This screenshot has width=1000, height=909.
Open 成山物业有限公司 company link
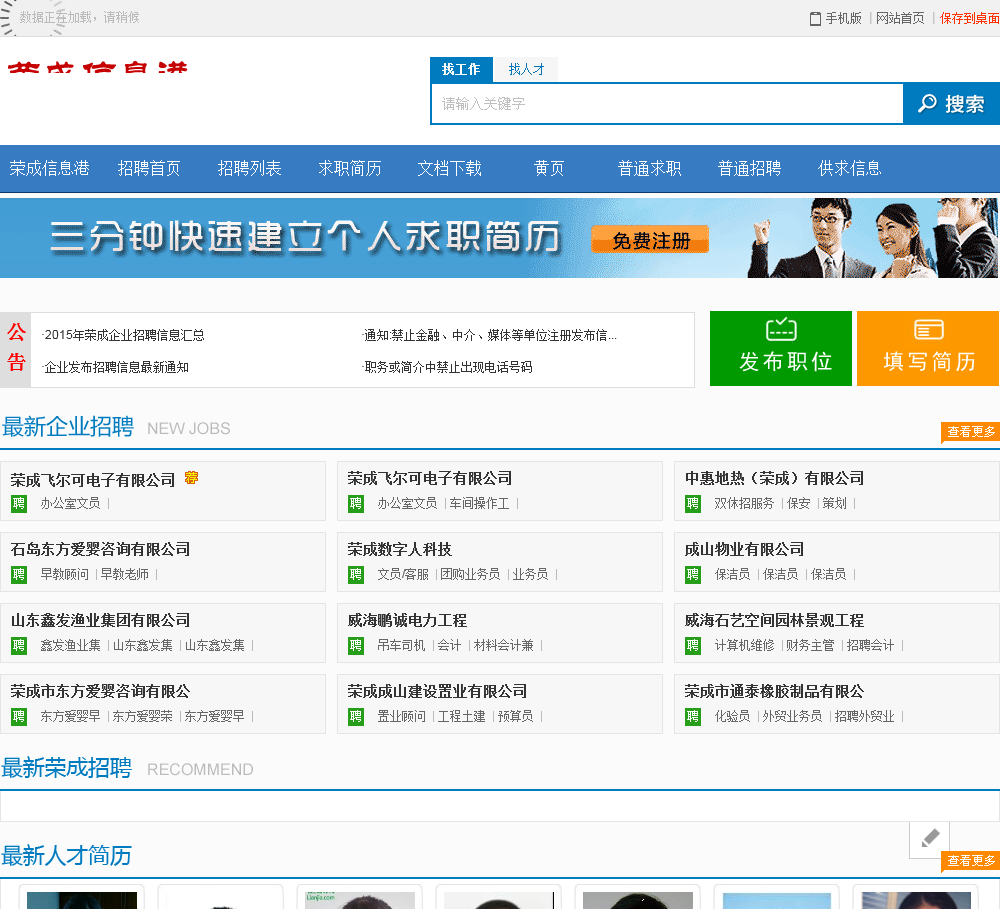pos(744,549)
